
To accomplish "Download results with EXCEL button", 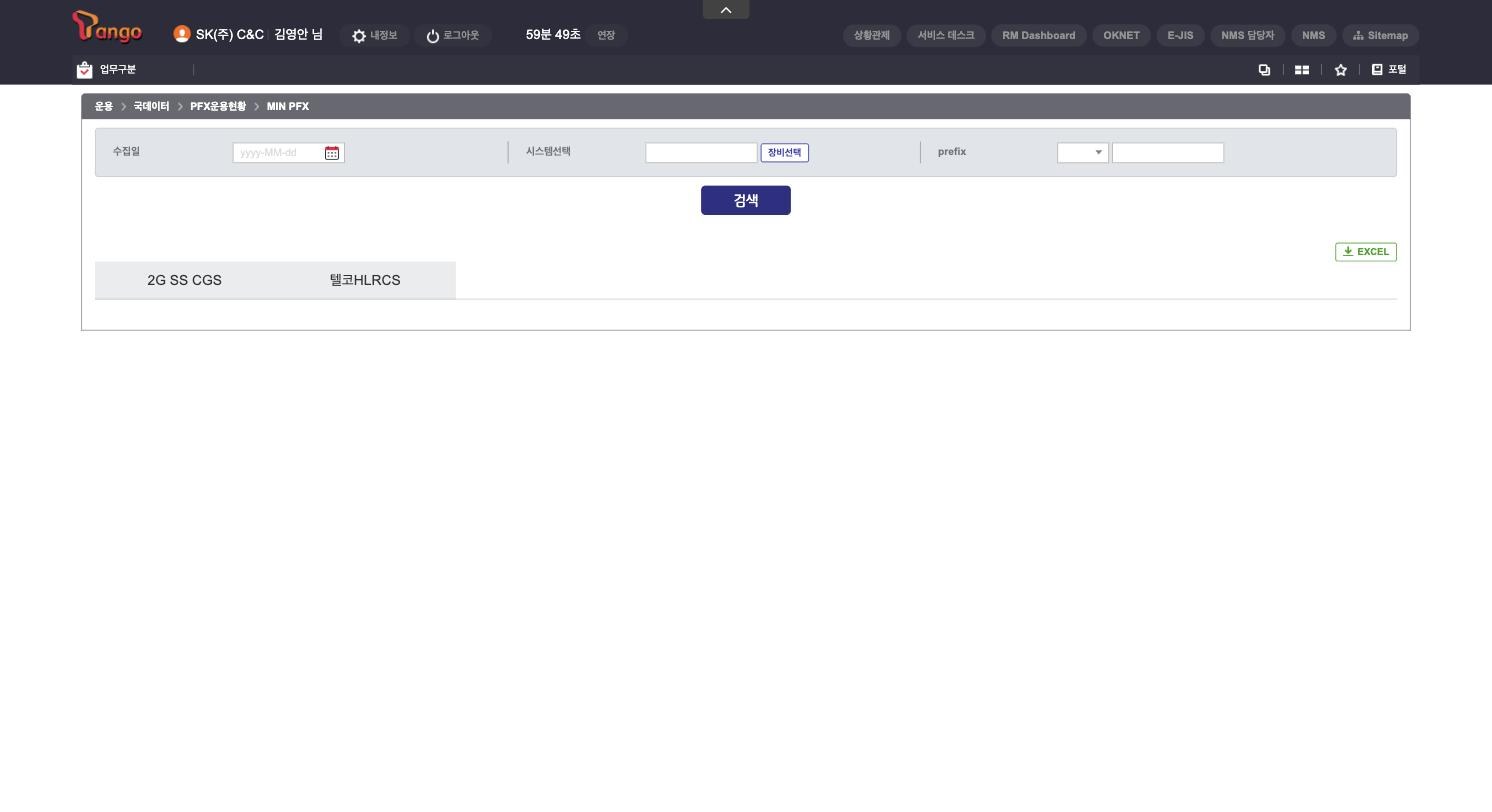I will coord(1366,252).
